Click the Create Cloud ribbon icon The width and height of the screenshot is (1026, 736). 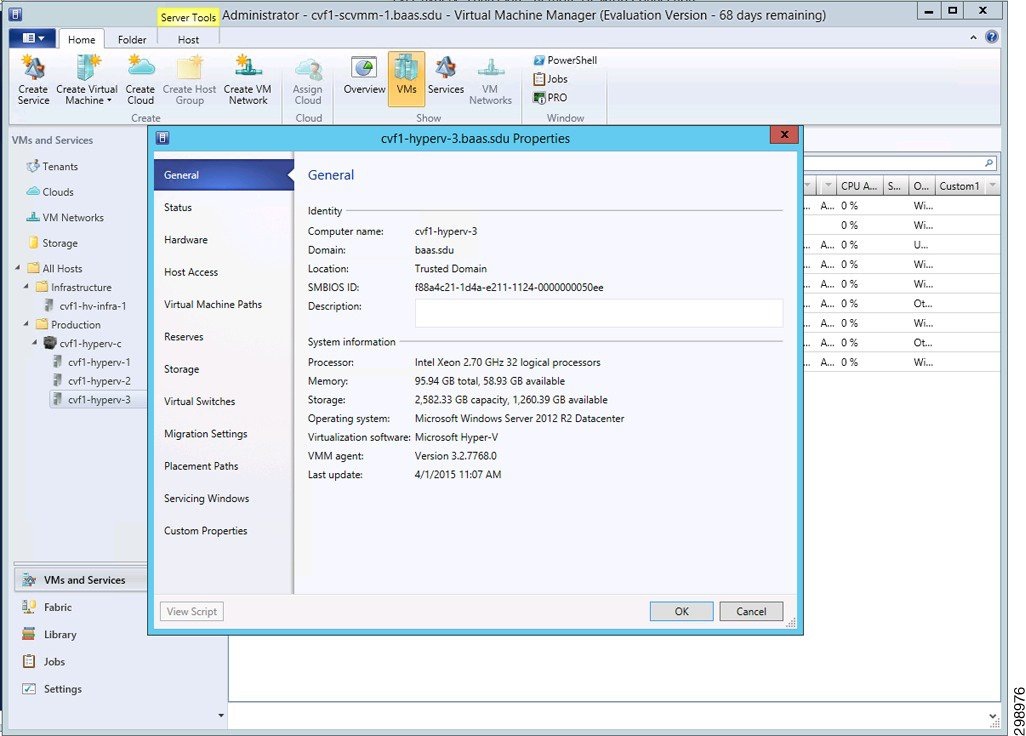[140, 80]
